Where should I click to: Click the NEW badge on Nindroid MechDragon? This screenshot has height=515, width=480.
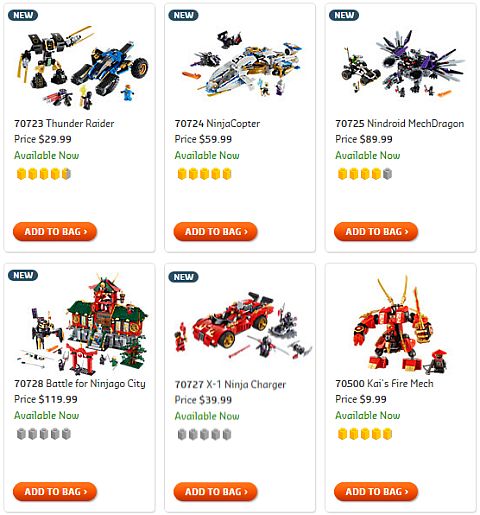pyautogui.click(x=344, y=15)
